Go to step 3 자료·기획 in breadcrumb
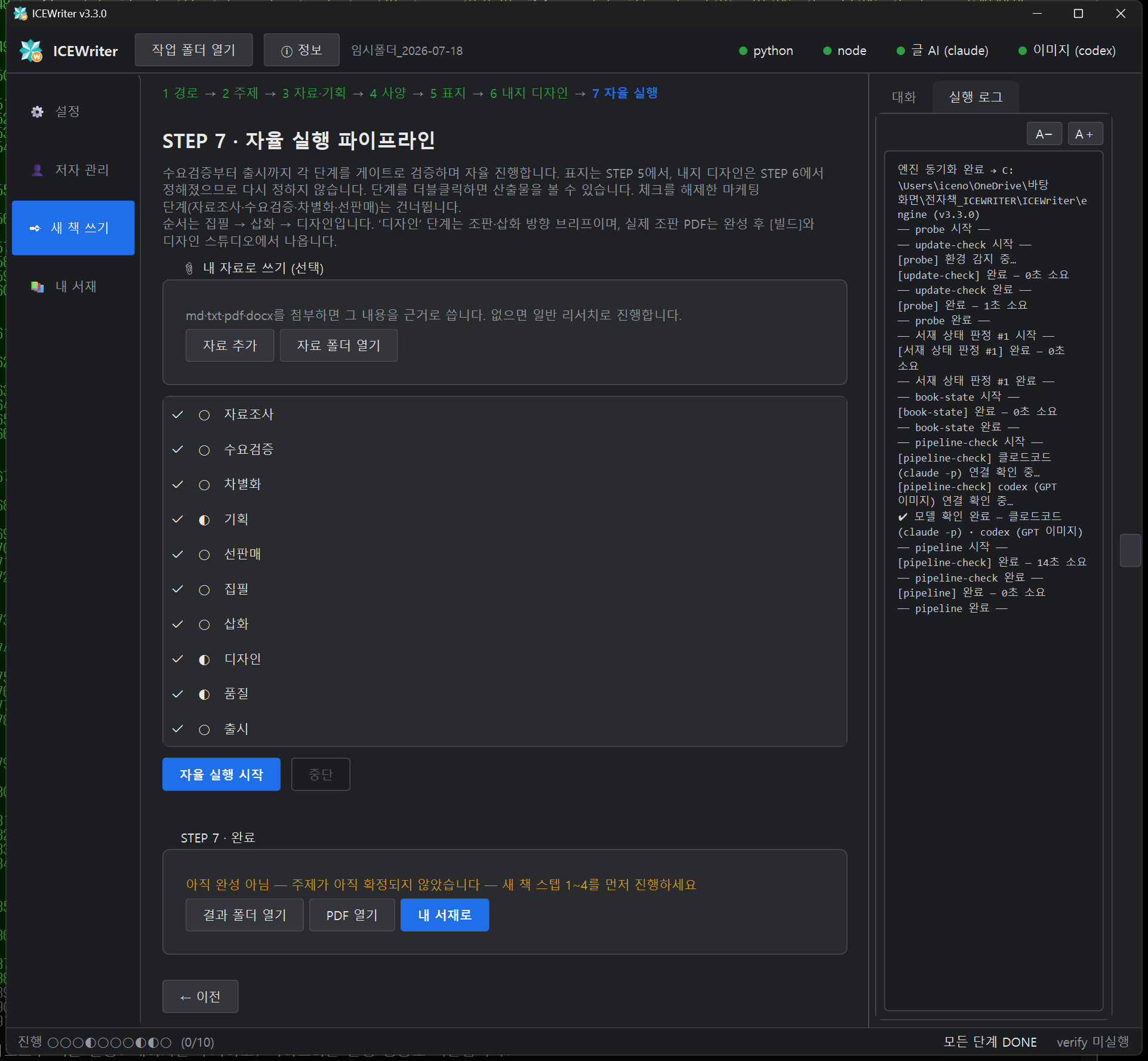The image size is (1148, 1061). coord(314,93)
